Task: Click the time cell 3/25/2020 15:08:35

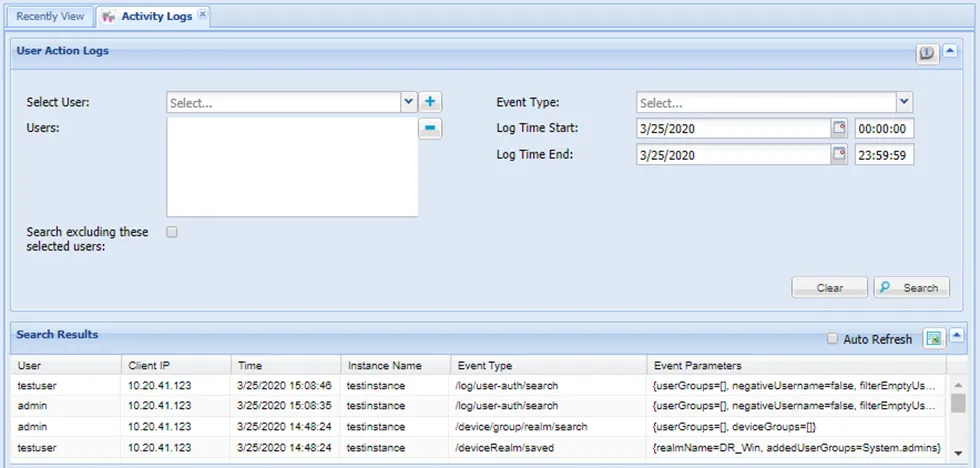Action: coord(286,406)
